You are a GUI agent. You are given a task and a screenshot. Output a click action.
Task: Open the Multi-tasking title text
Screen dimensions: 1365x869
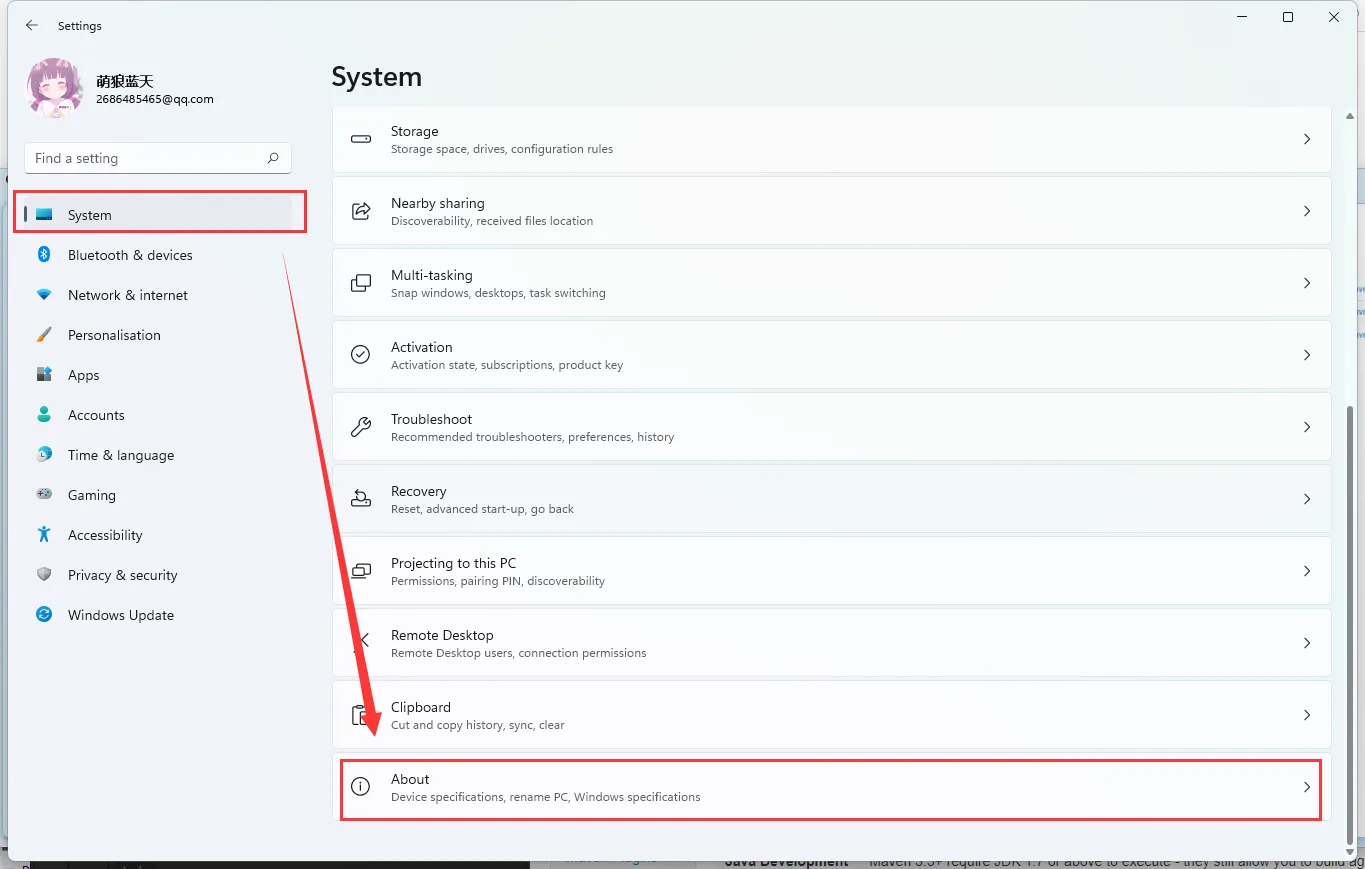coord(431,275)
